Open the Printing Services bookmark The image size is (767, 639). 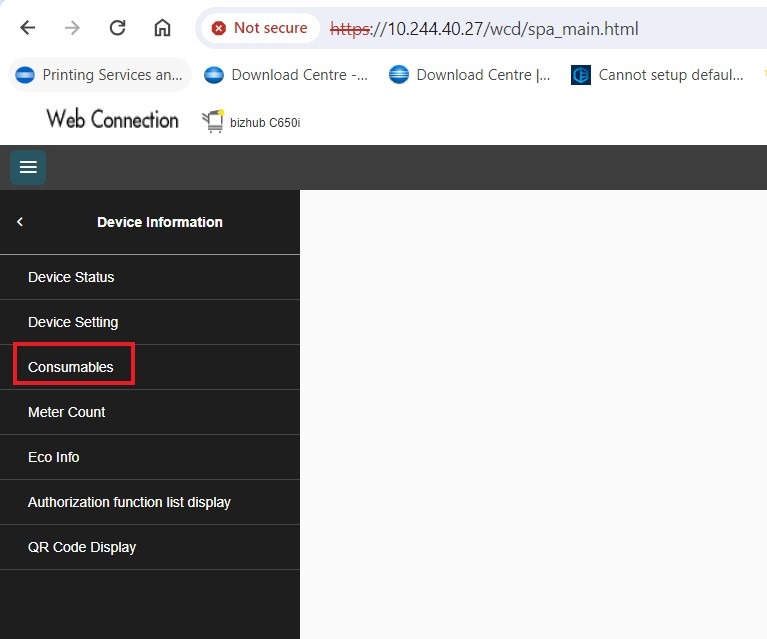tap(100, 75)
